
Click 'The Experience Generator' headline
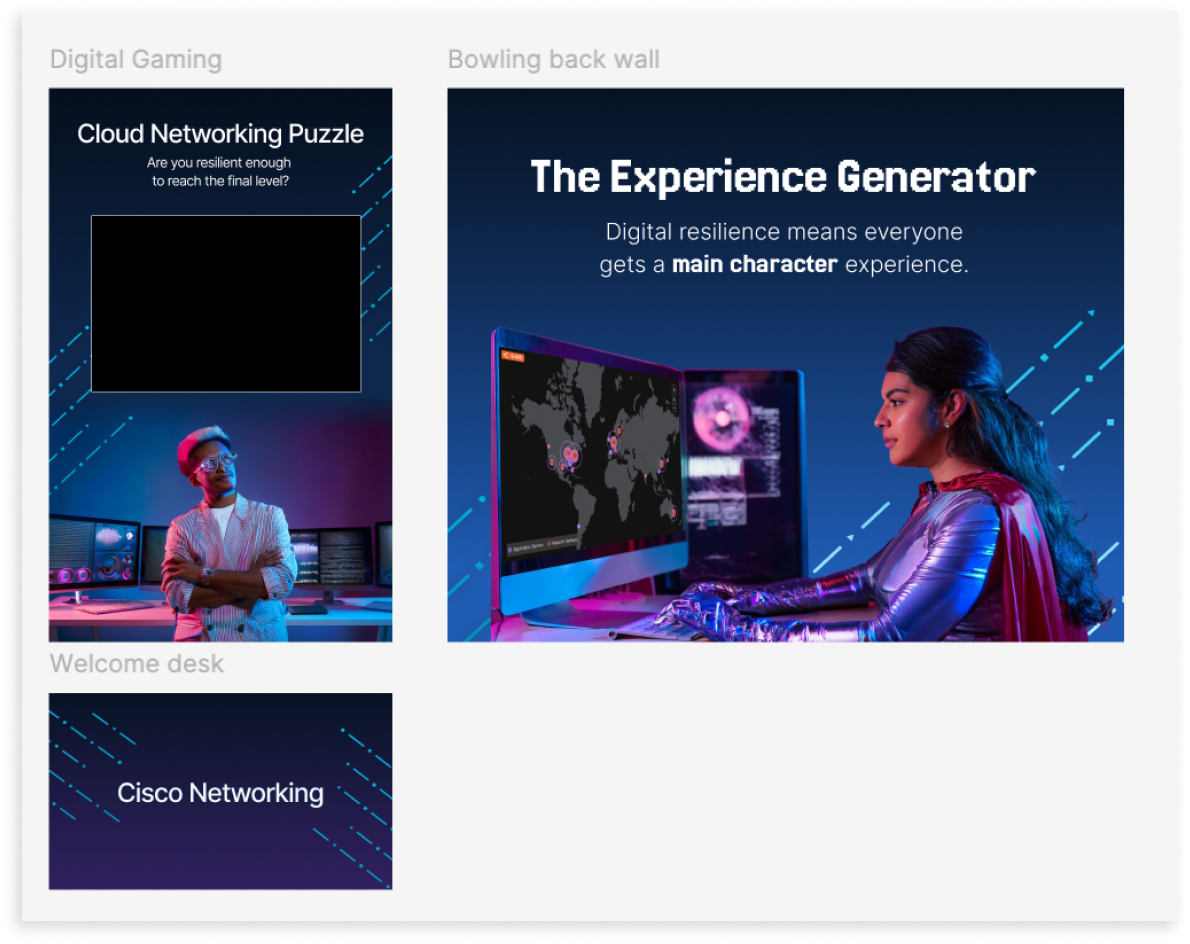(x=782, y=177)
